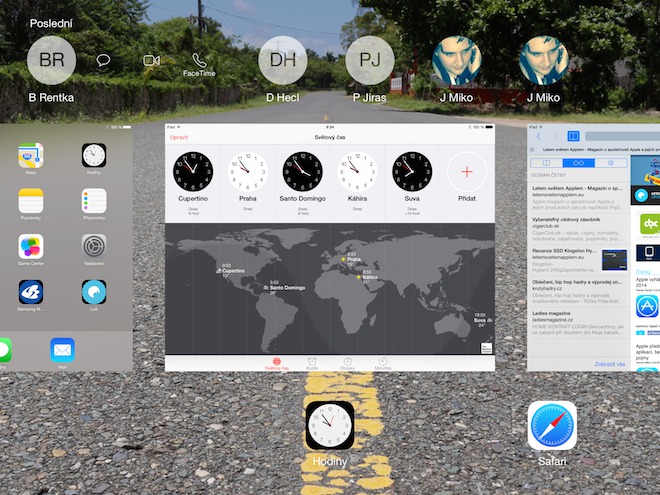Open the Notes app on the home screen card
The width and height of the screenshot is (660, 495).
pyautogui.click(x=31, y=201)
